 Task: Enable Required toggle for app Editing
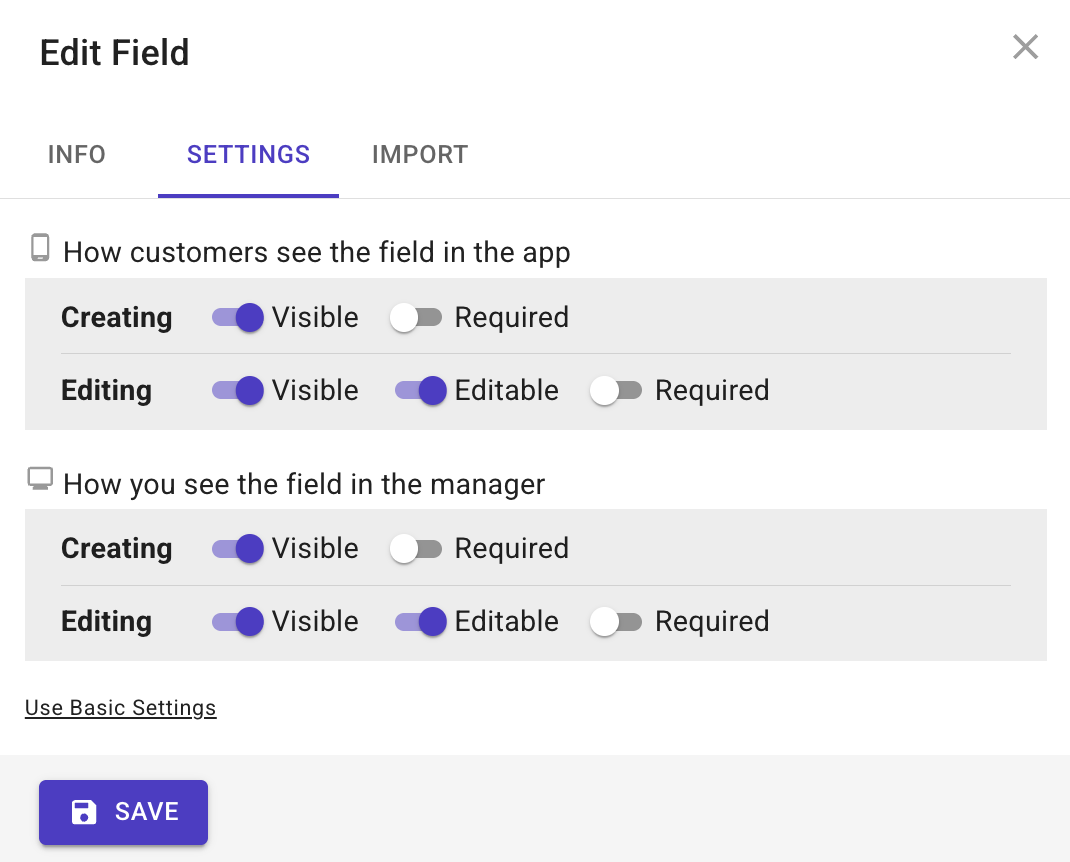pos(616,391)
